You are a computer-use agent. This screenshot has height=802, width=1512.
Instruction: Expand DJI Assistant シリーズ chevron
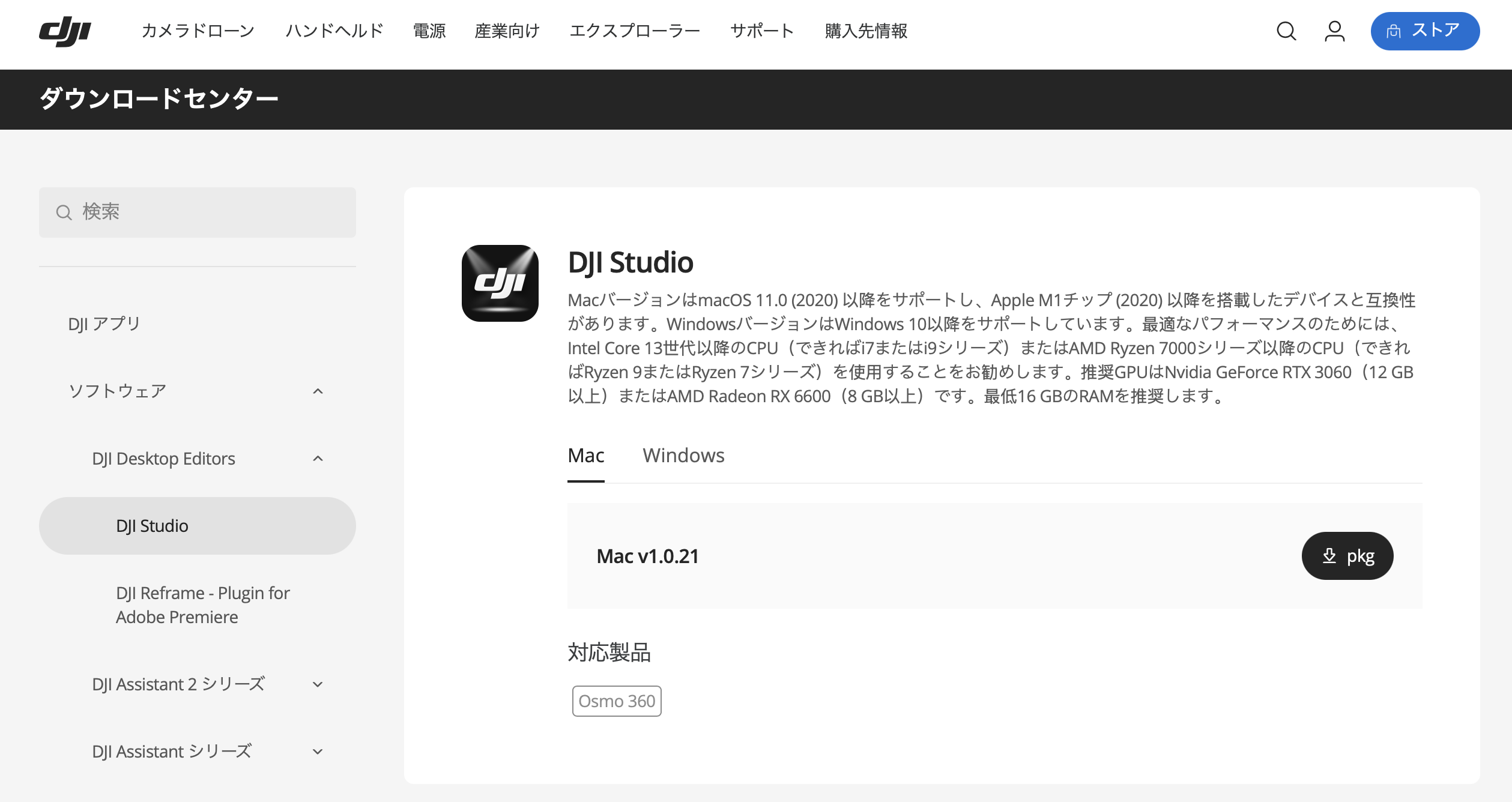tap(318, 752)
